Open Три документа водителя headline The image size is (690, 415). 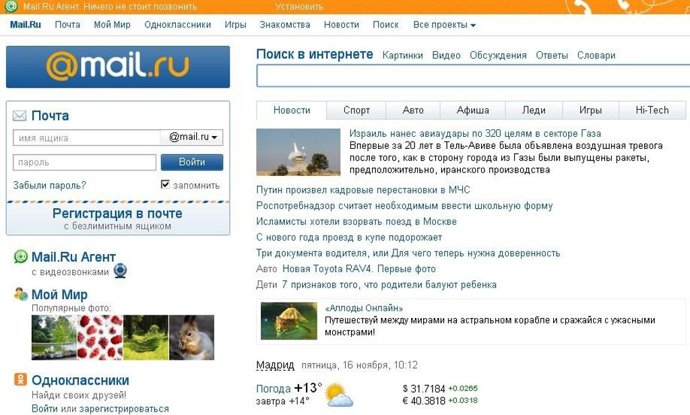(x=408, y=253)
